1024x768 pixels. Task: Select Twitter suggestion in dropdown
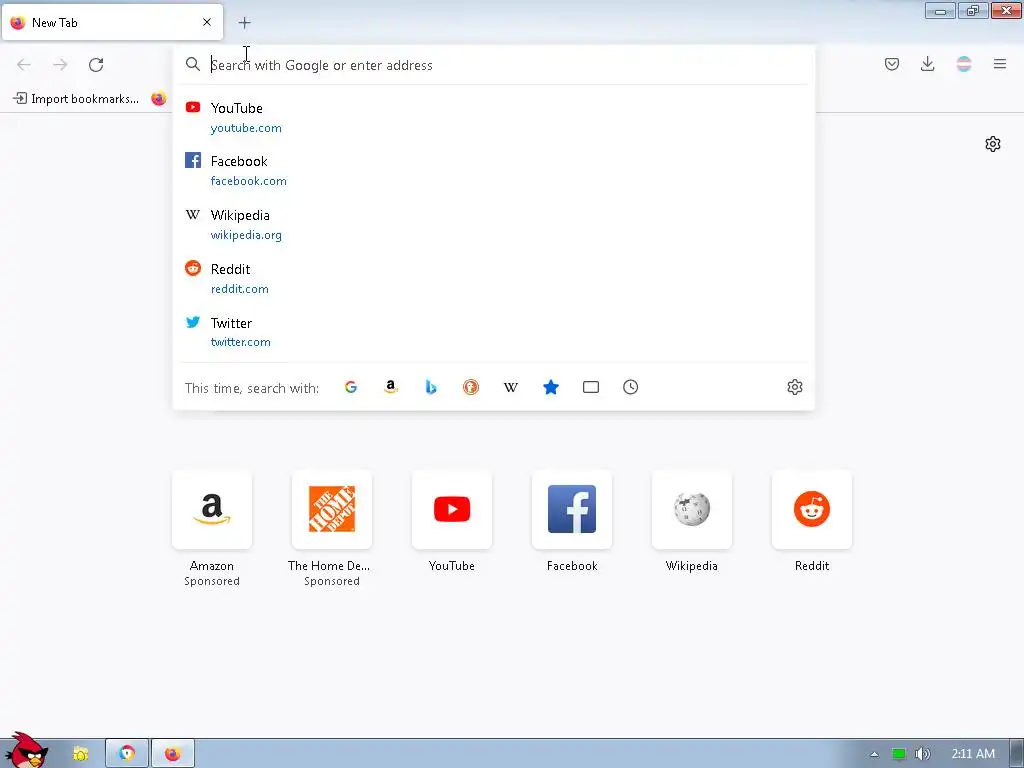[x=494, y=332]
